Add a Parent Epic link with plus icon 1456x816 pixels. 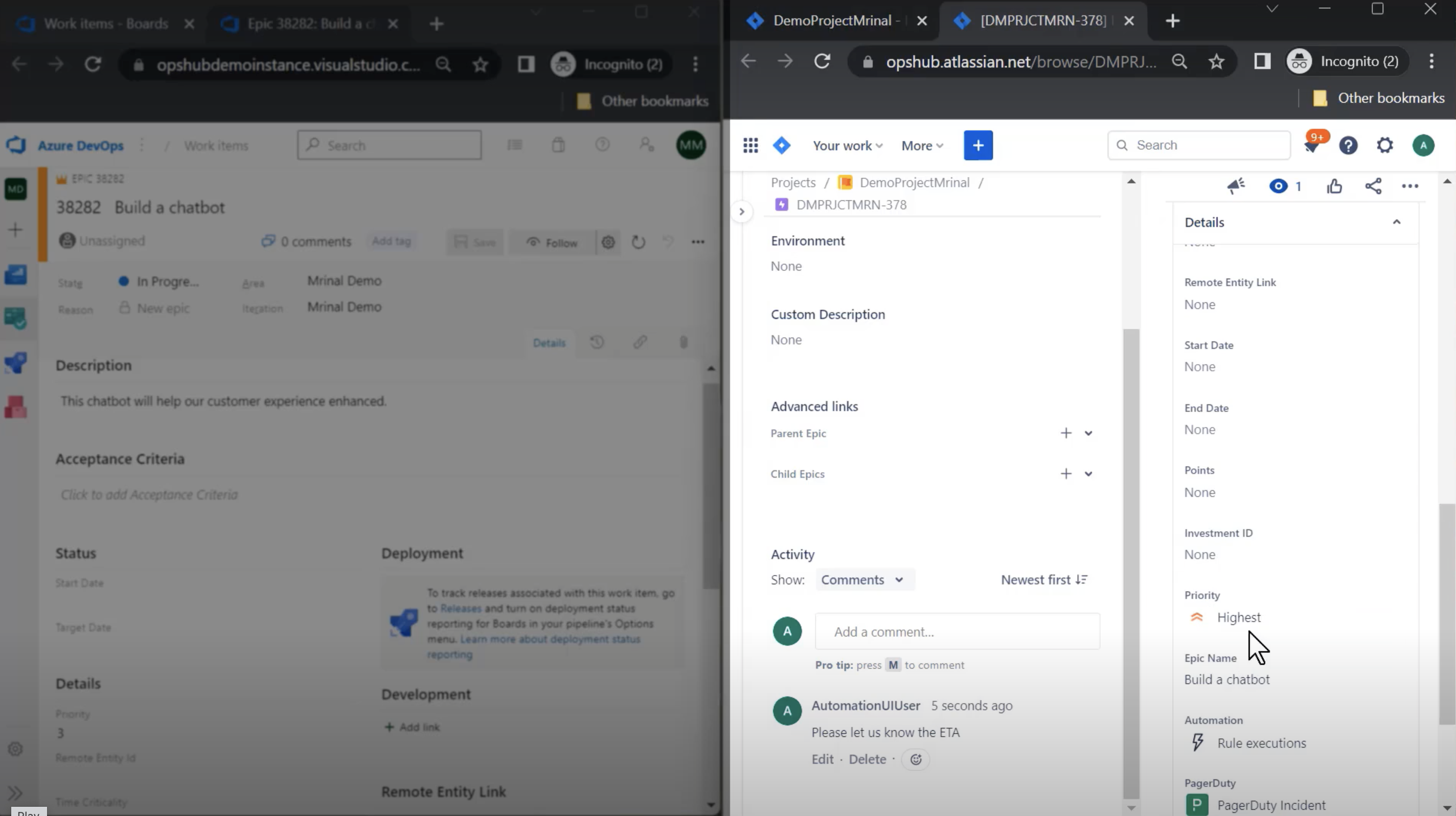point(1065,433)
